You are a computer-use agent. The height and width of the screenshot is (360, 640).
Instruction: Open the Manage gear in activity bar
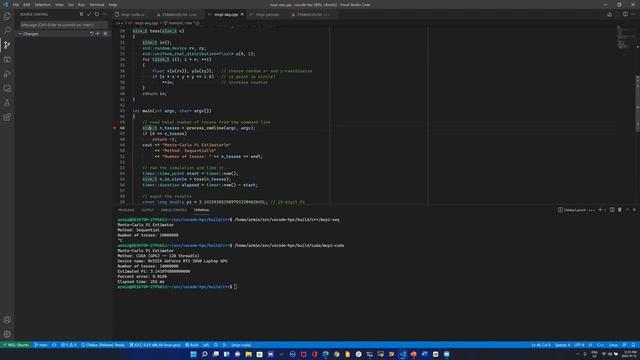7,334
